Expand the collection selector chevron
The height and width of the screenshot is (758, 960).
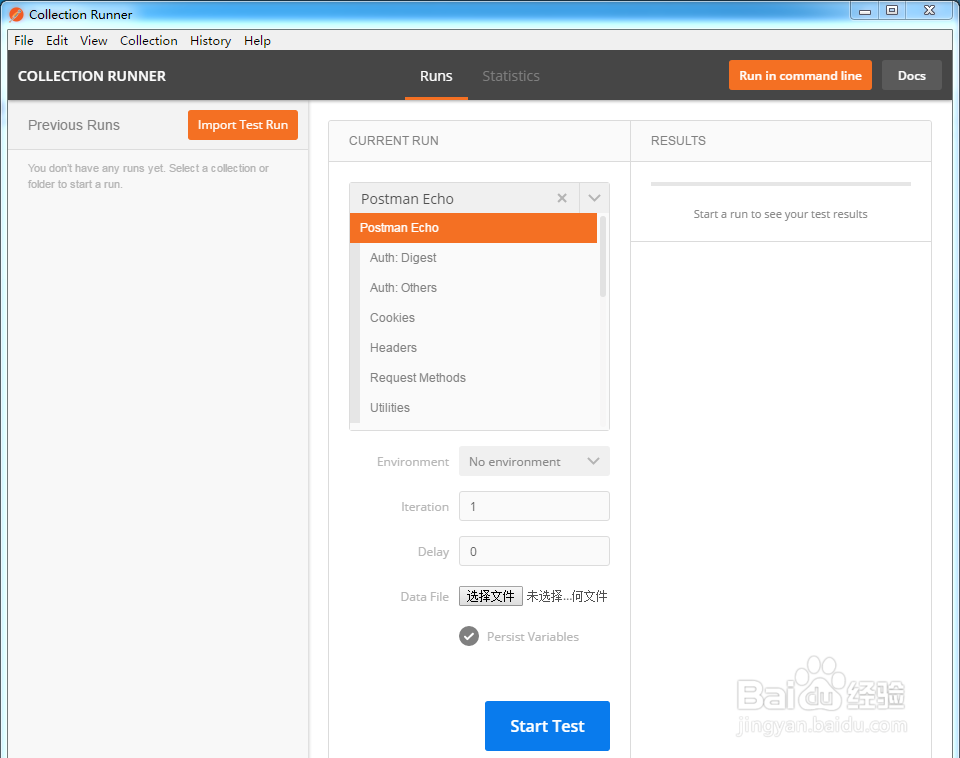pos(594,198)
